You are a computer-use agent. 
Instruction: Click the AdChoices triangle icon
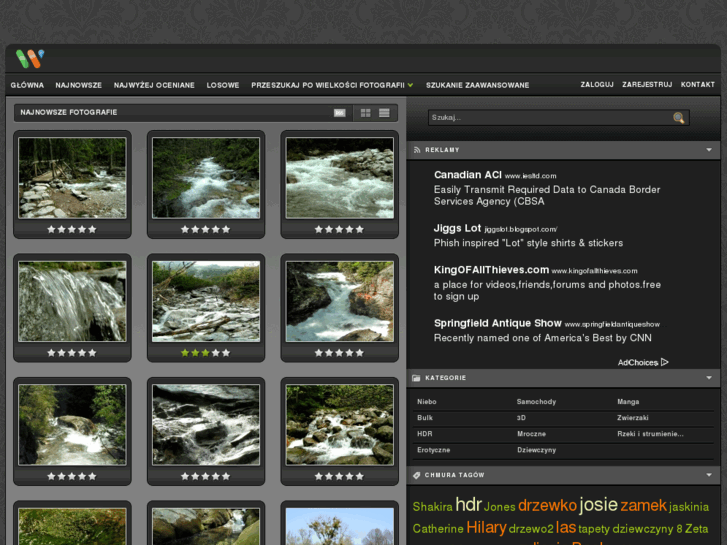click(x=665, y=362)
